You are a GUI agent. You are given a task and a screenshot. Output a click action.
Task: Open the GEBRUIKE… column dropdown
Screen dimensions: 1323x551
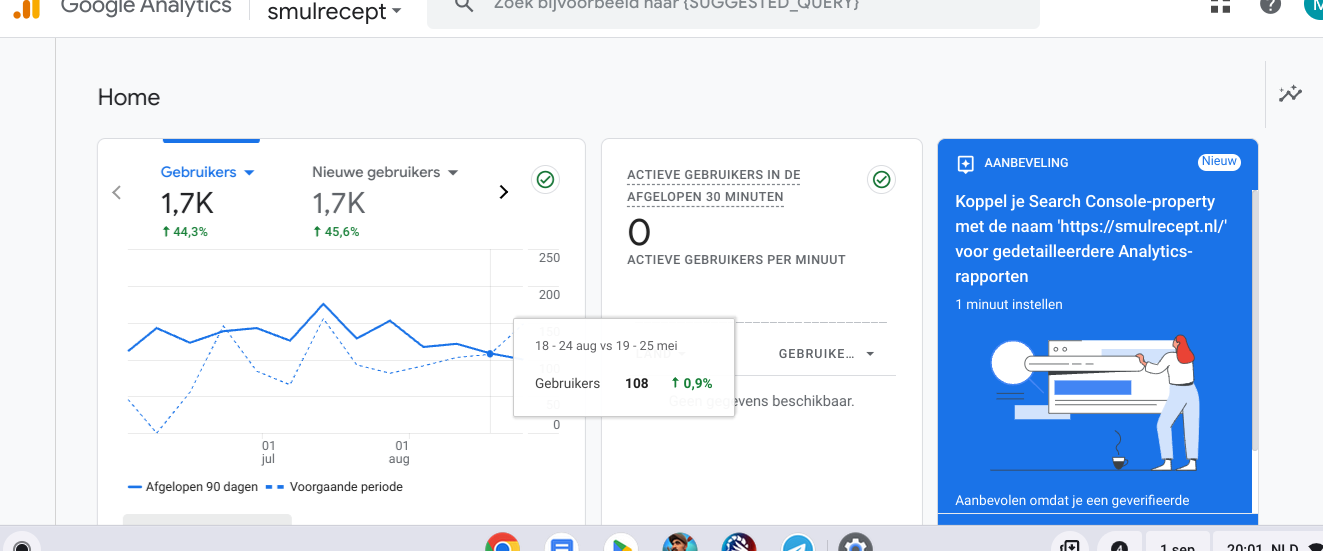click(826, 354)
